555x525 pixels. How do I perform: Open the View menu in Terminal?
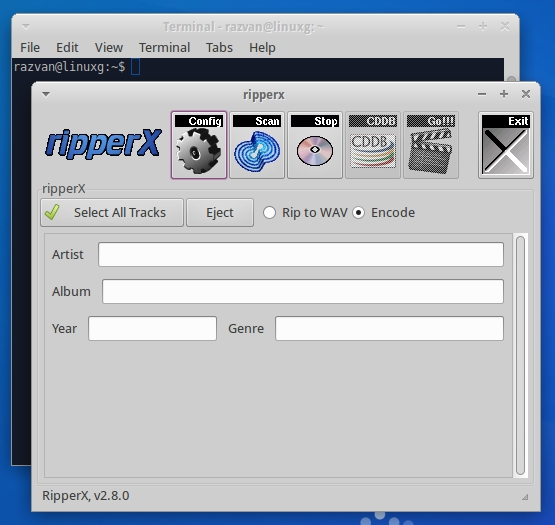(109, 47)
